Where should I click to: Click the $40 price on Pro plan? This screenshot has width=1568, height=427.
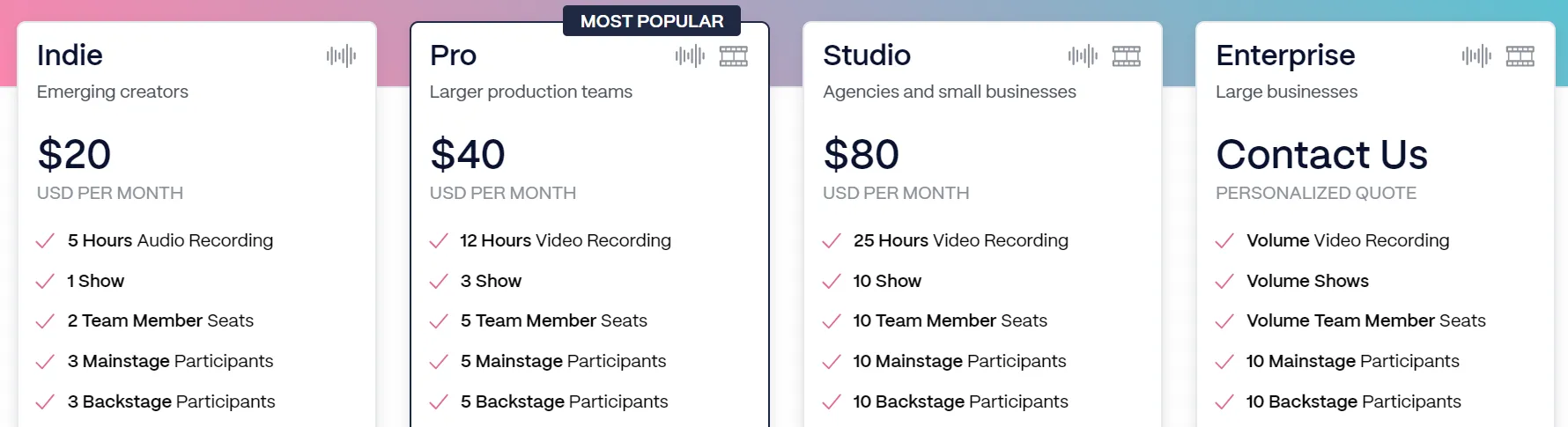468,155
